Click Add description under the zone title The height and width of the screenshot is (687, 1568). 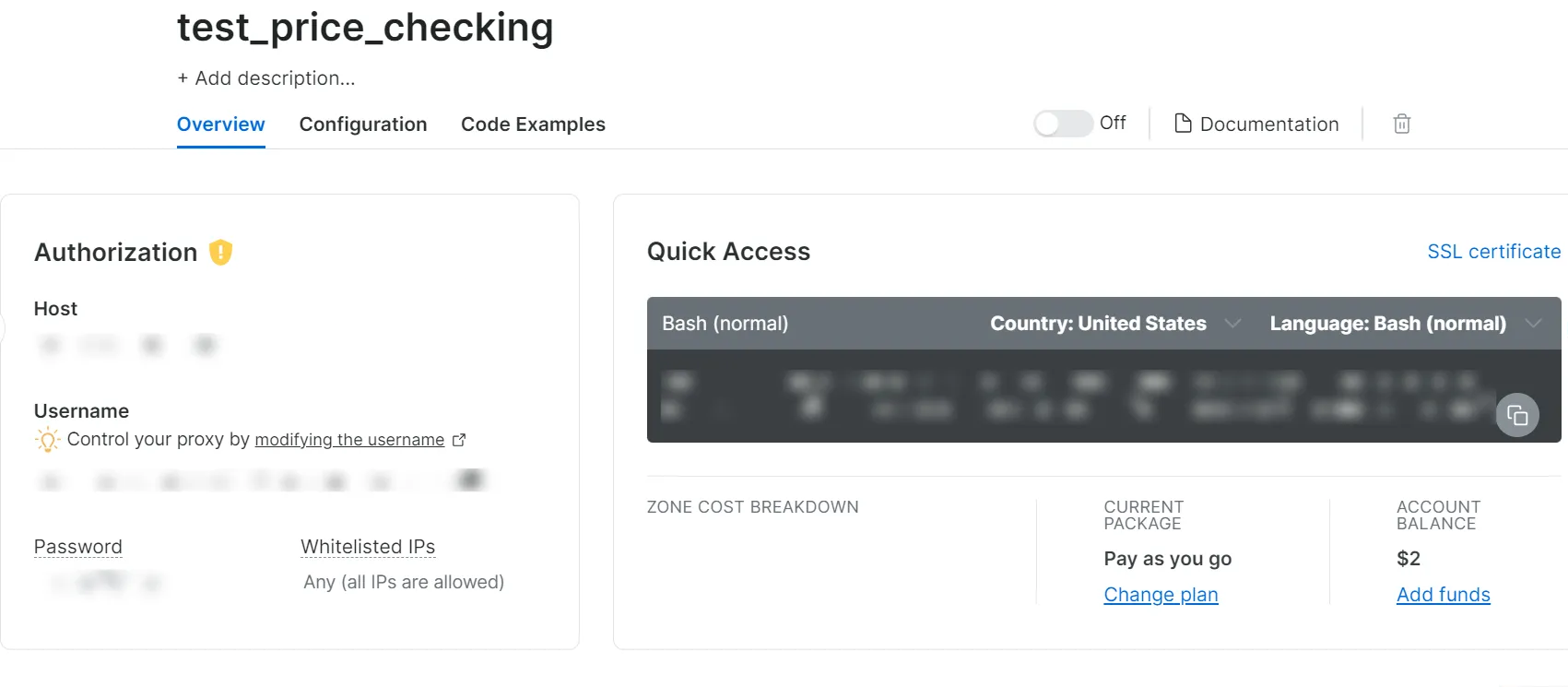coord(266,77)
